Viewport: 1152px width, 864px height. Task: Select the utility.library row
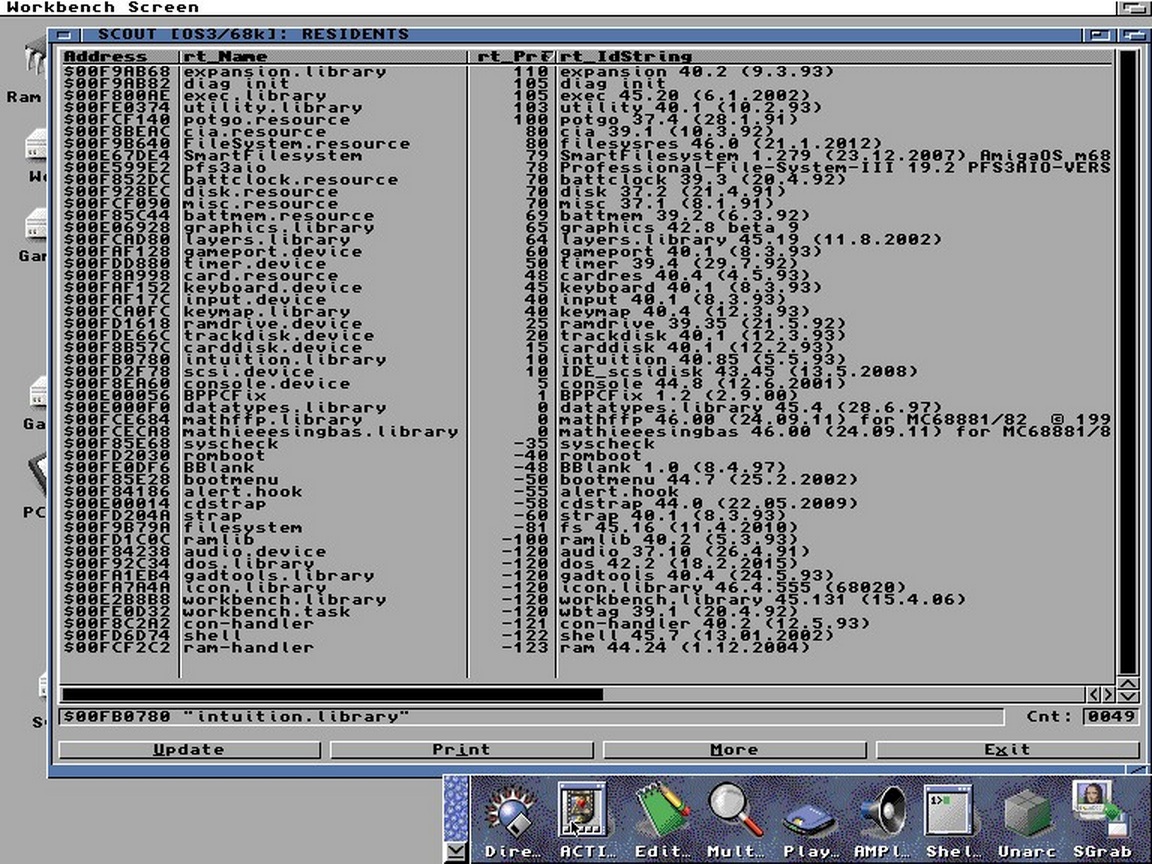(x=586, y=107)
